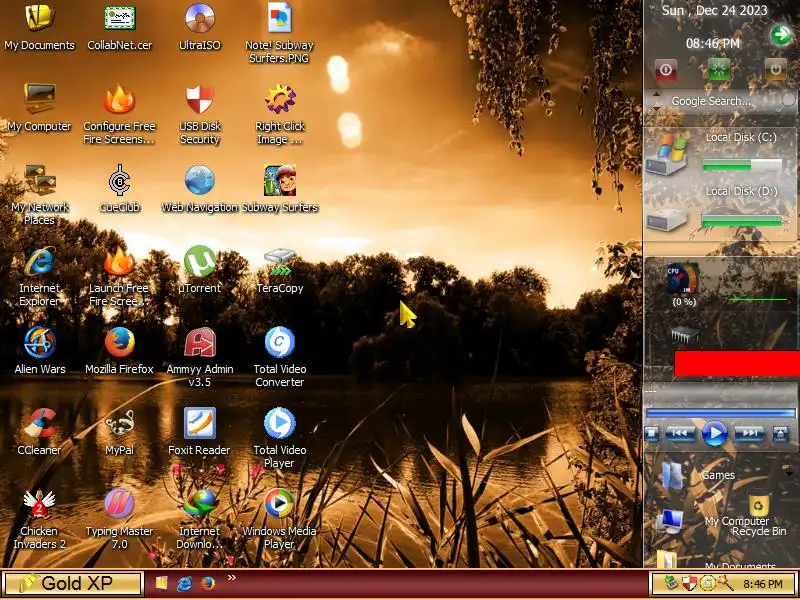The height and width of the screenshot is (600, 800).
Task: Open Total Video Converter
Action: click(x=280, y=357)
